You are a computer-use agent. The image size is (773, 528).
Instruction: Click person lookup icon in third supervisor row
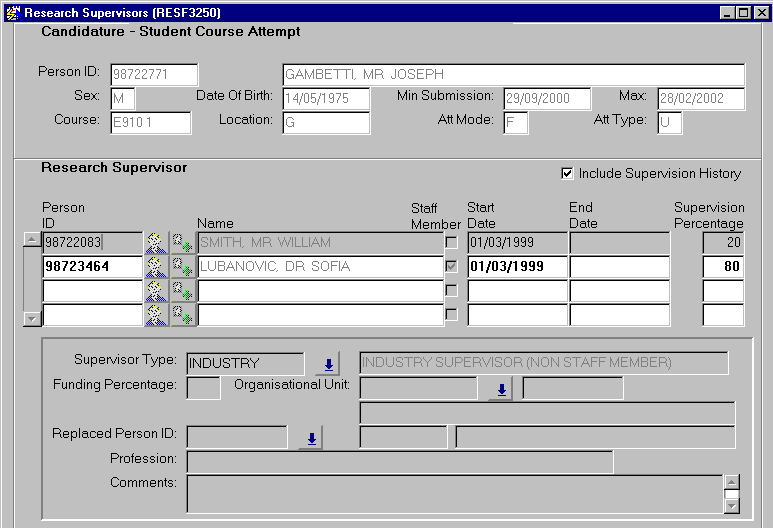click(156, 291)
